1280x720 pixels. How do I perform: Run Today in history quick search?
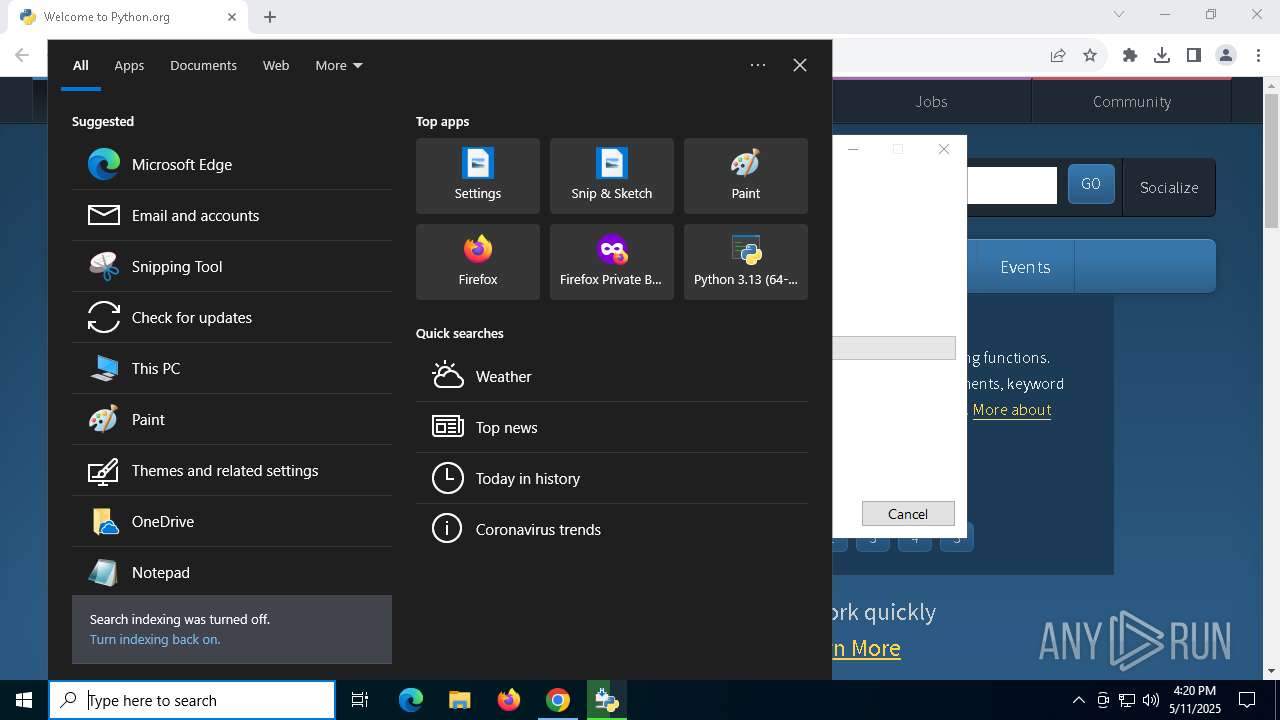click(x=612, y=478)
